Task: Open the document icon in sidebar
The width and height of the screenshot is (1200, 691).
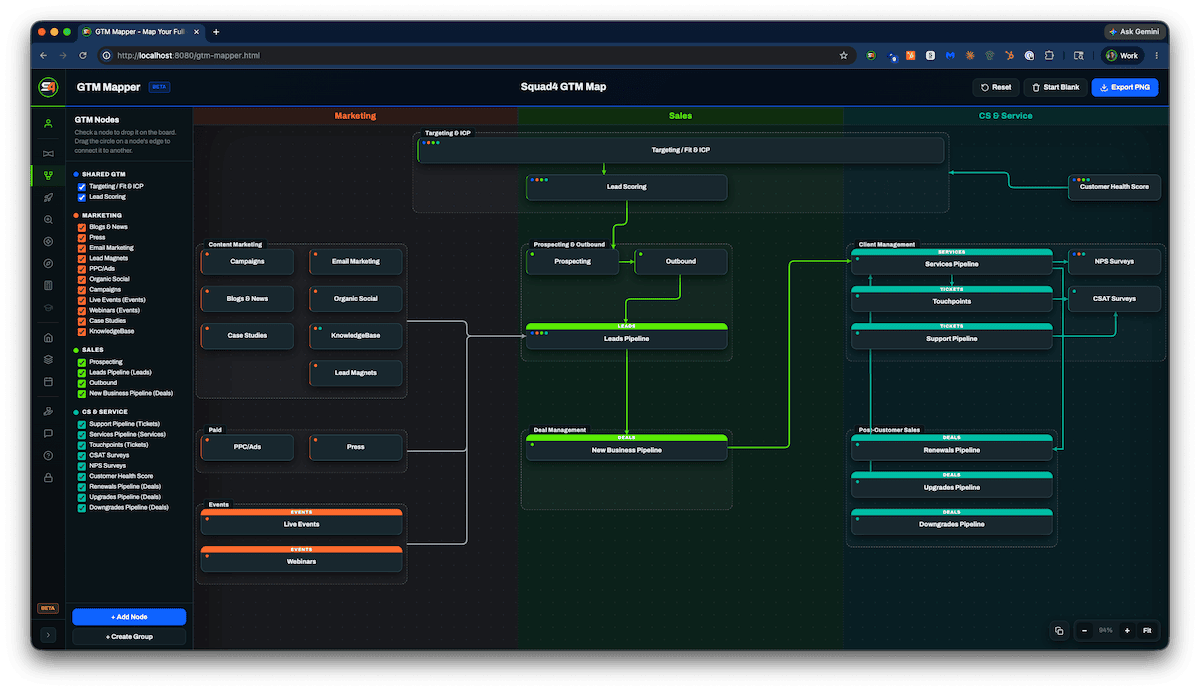Action: click(48, 285)
